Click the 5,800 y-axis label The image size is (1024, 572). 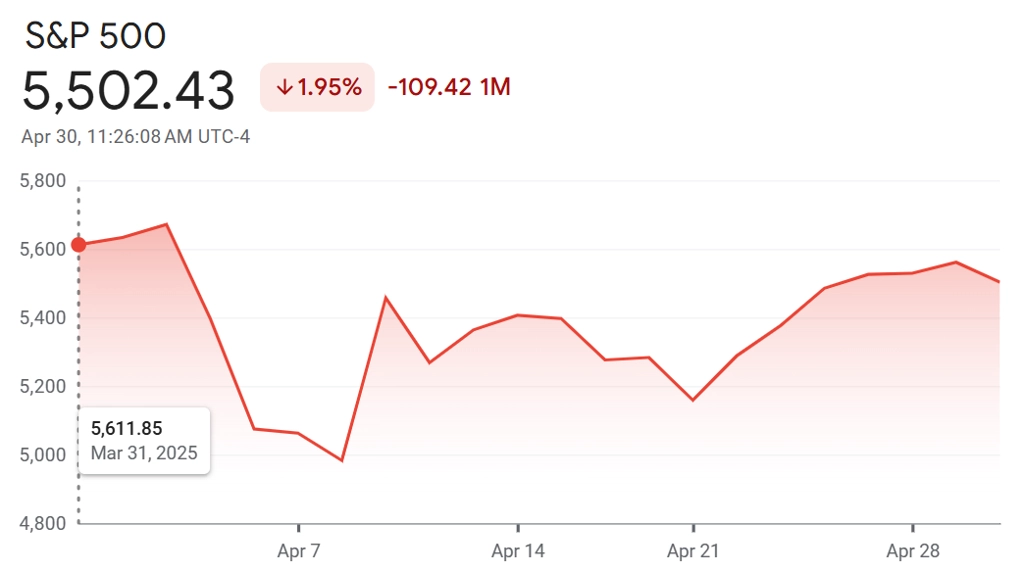[43, 181]
